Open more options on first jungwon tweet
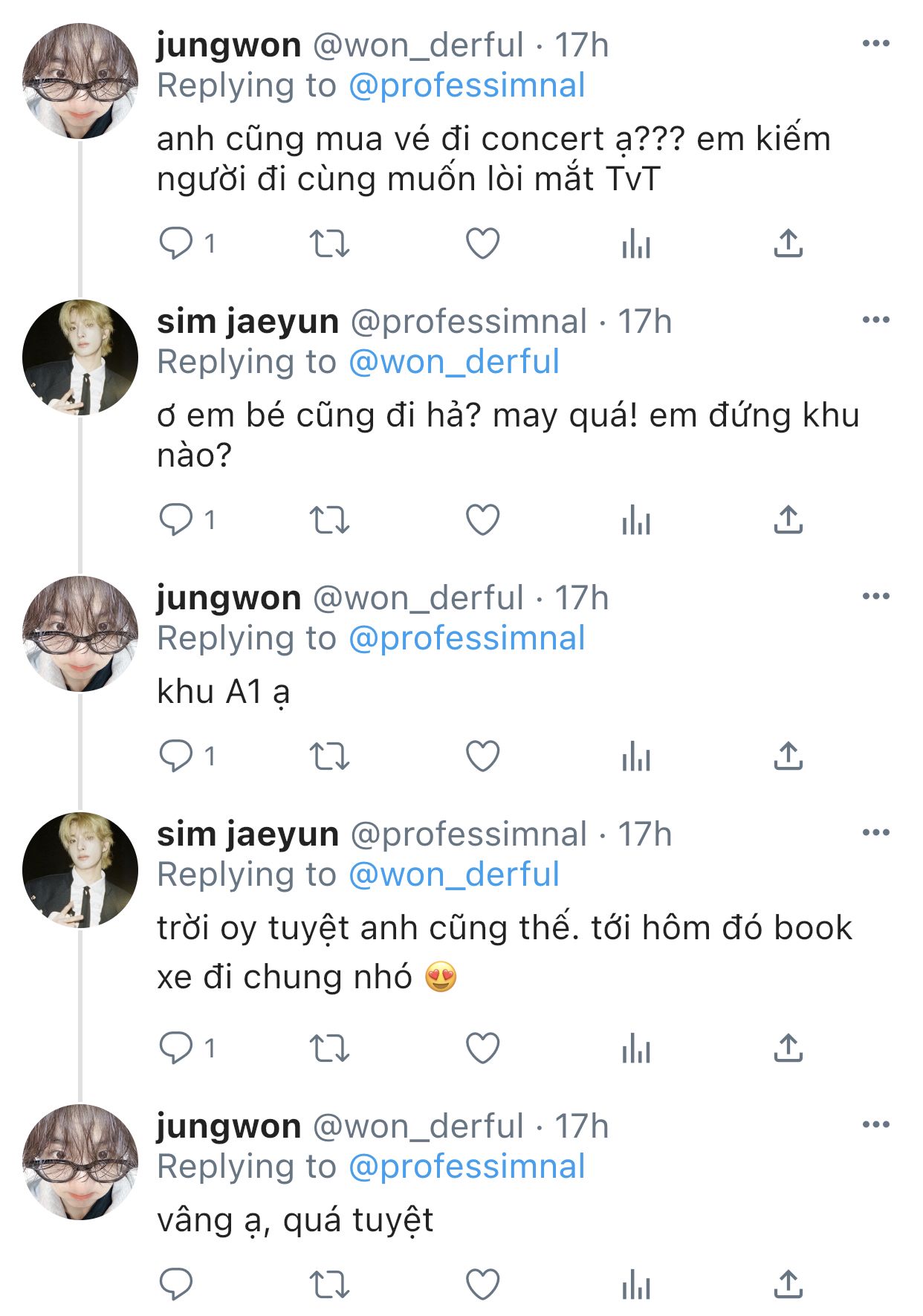Screen dimensions: 923x1316 [876, 44]
